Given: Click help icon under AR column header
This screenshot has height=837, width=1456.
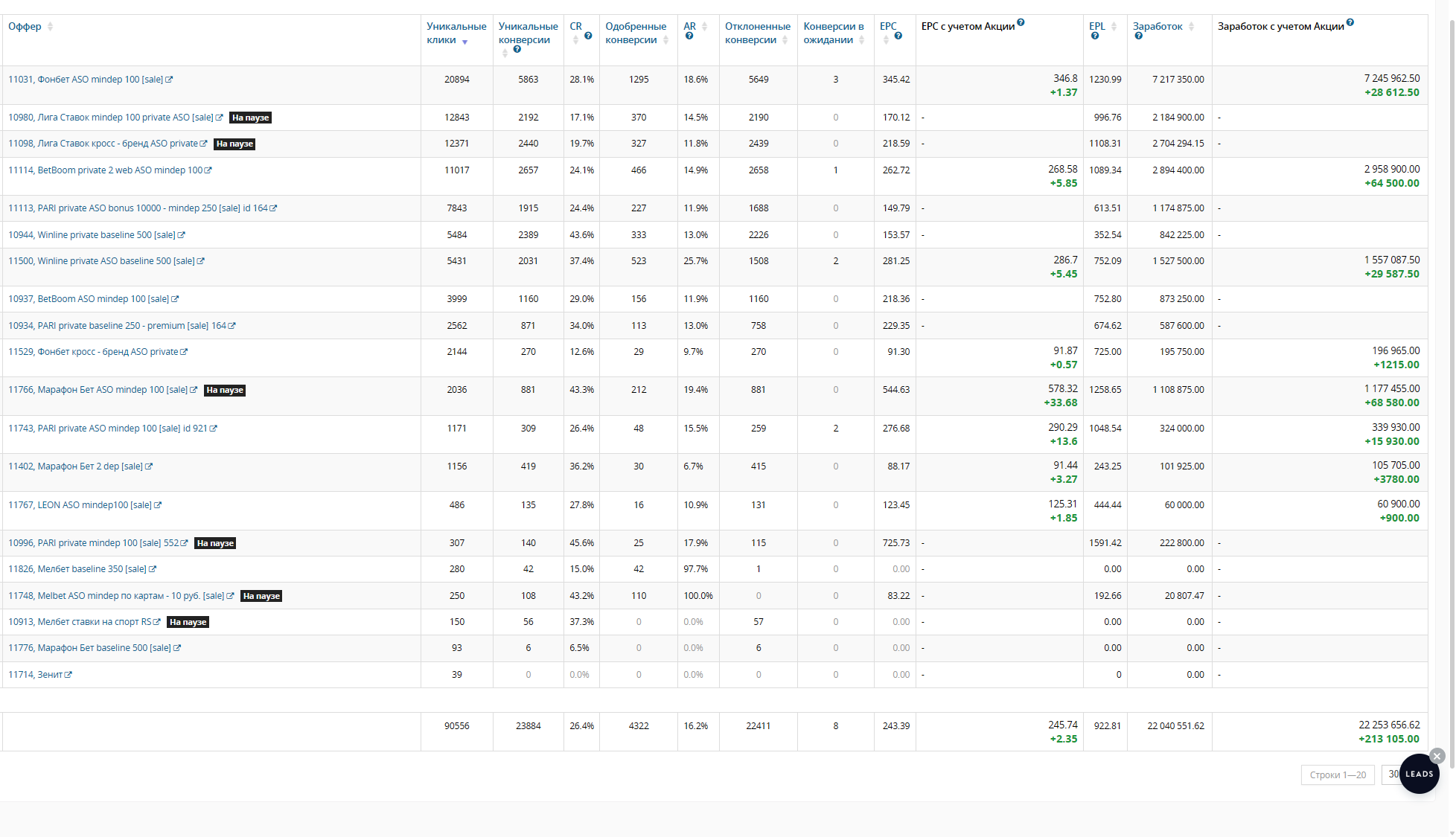Looking at the screenshot, I should (x=689, y=36).
